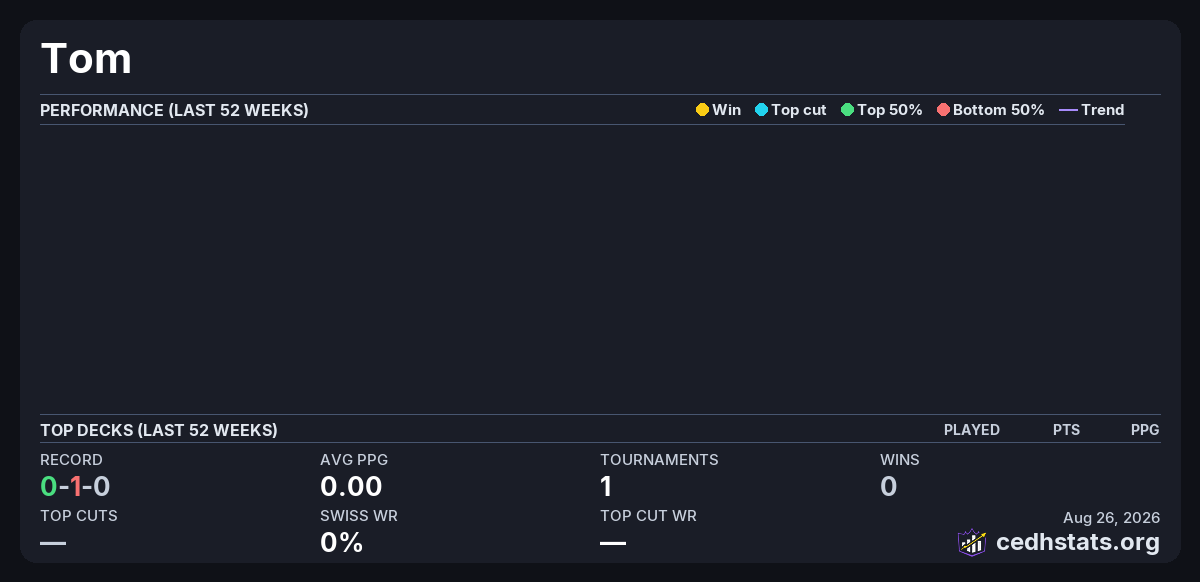Click the green Top 50% legend dot
Image resolution: width=1200 pixels, height=582 pixels.
pyautogui.click(x=847, y=110)
